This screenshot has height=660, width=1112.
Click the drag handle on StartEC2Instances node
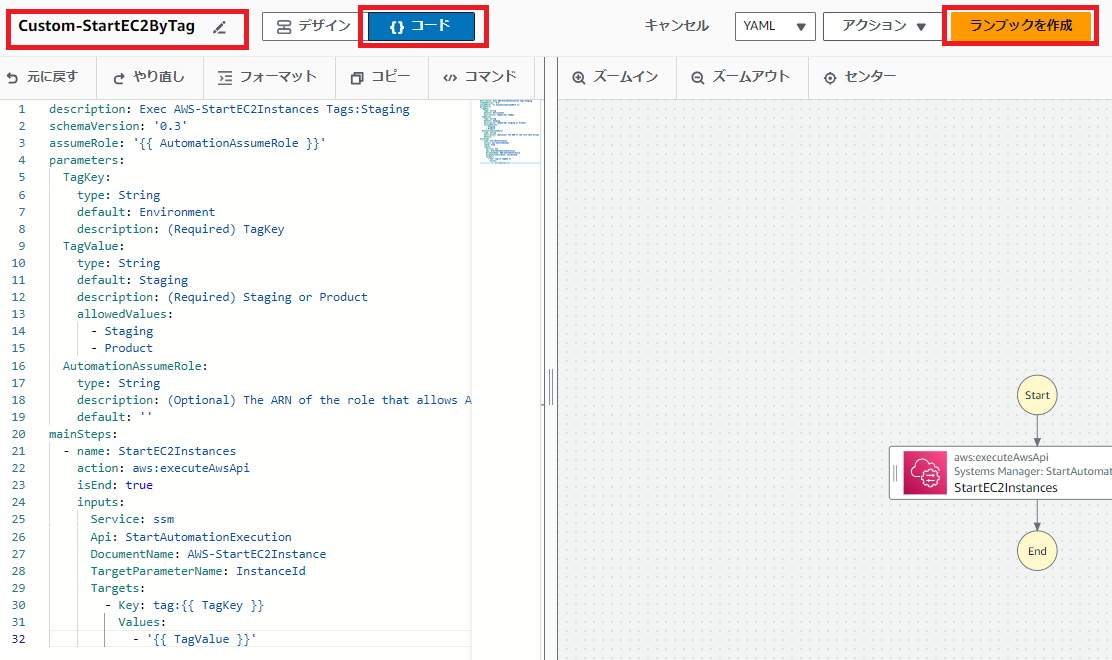[x=895, y=473]
